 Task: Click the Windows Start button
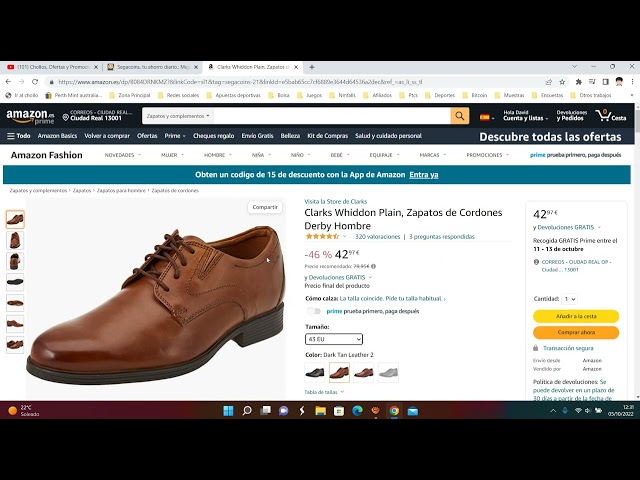click(228, 411)
